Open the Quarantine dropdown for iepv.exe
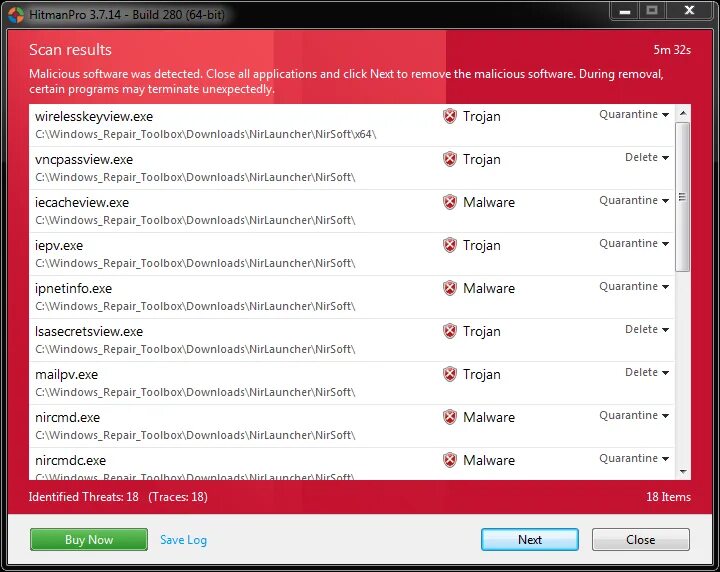The height and width of the screenshot is (572, 720). tap(634, 243)
